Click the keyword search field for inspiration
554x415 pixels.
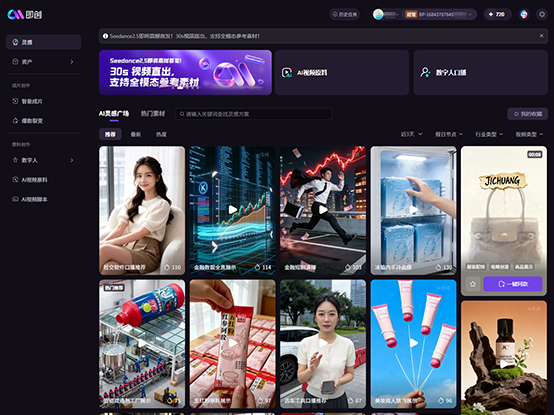(253, 114)
